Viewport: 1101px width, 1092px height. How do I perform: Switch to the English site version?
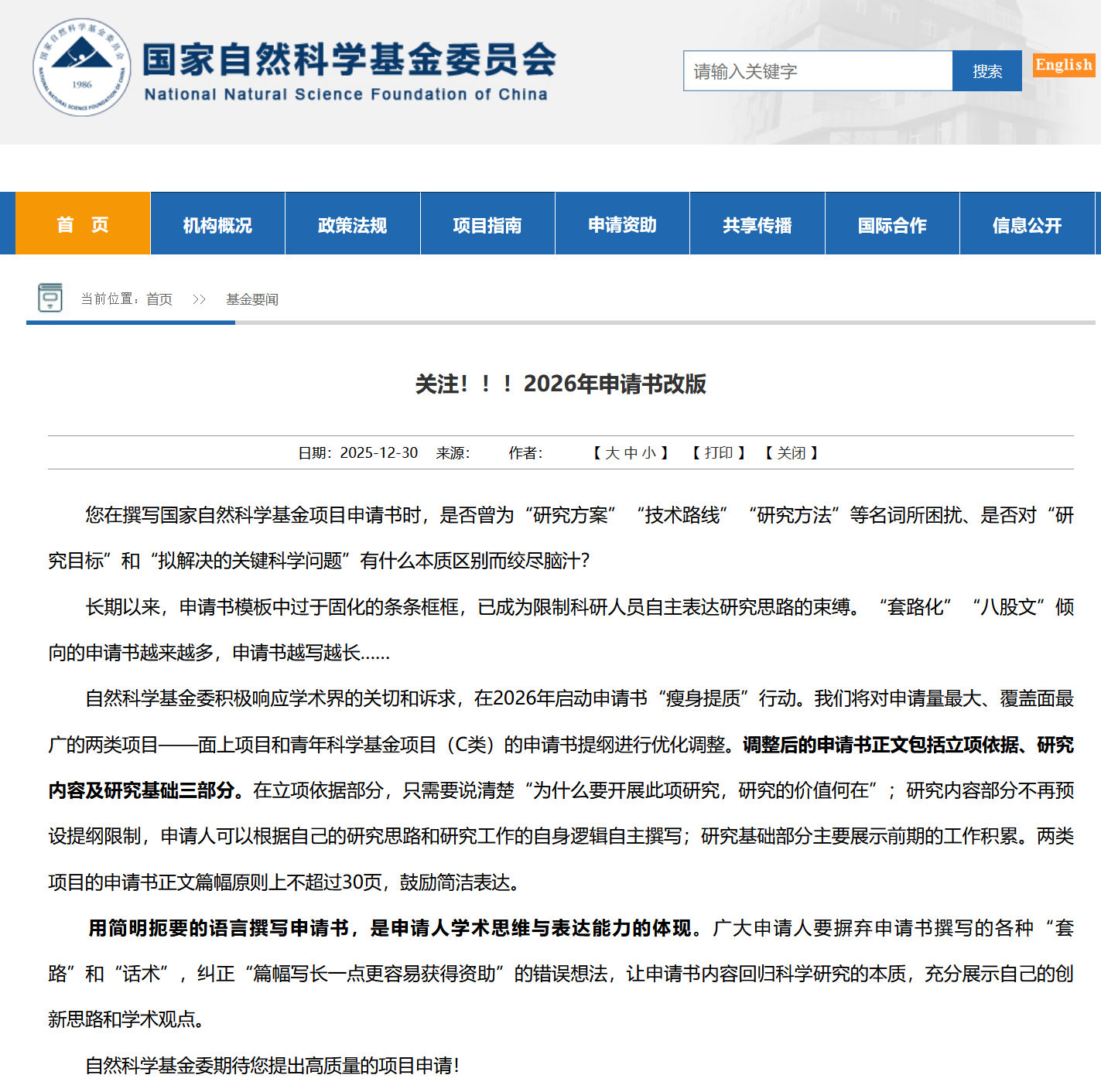click(x=1064, y=65)
